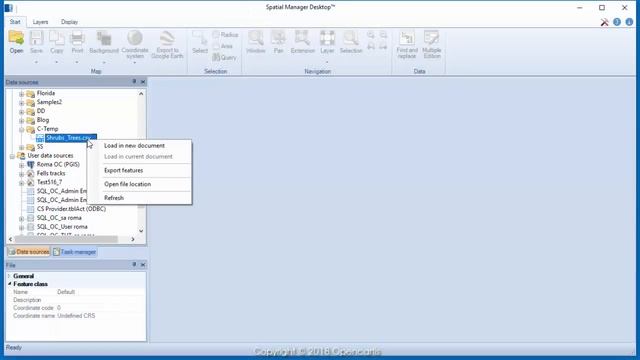Switch to the Data sources bottom tab
This screenshot has height=360, width=640.
point(29,252)
